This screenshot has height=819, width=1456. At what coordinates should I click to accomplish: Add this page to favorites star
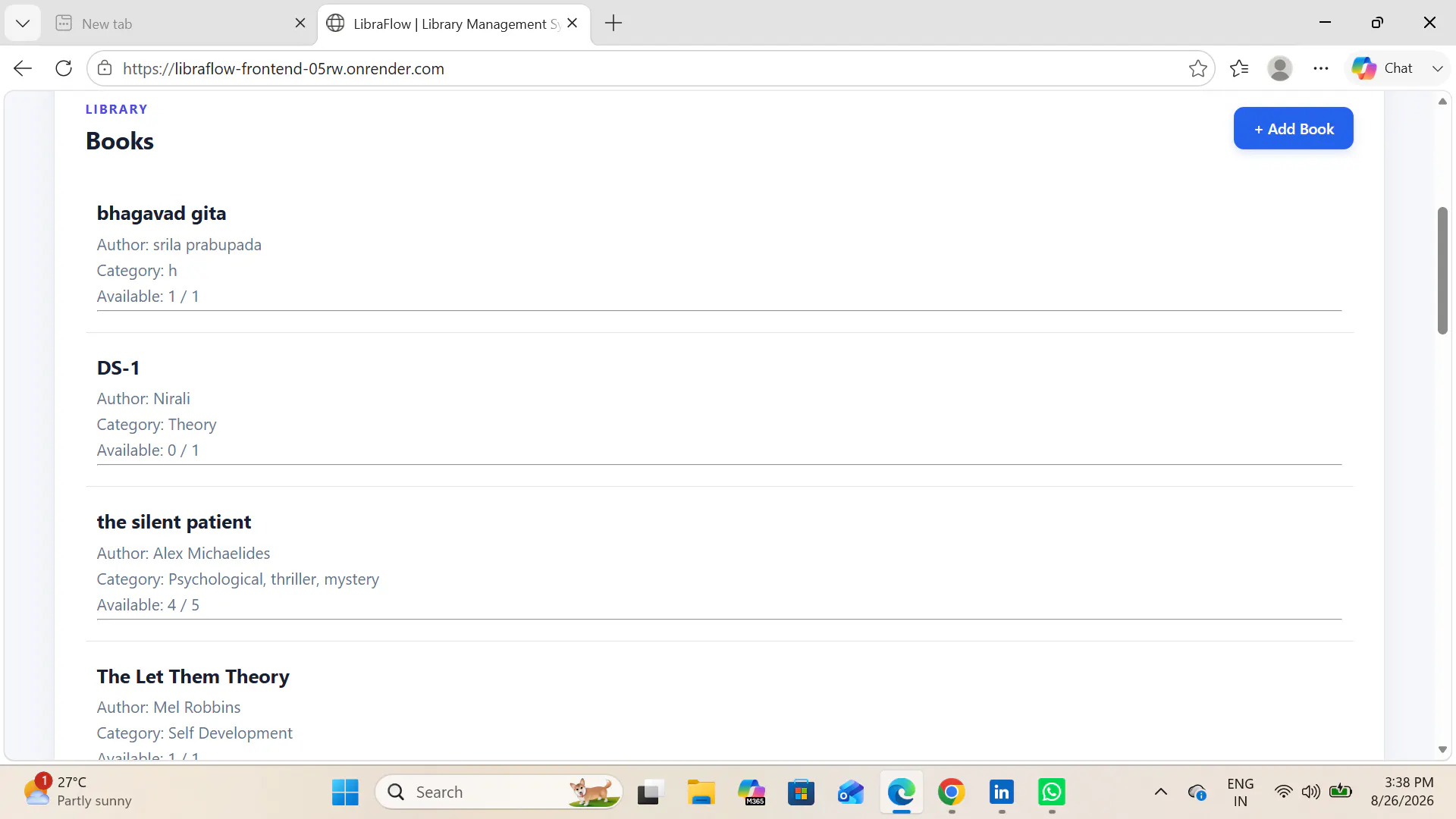tap(1198, 68)
